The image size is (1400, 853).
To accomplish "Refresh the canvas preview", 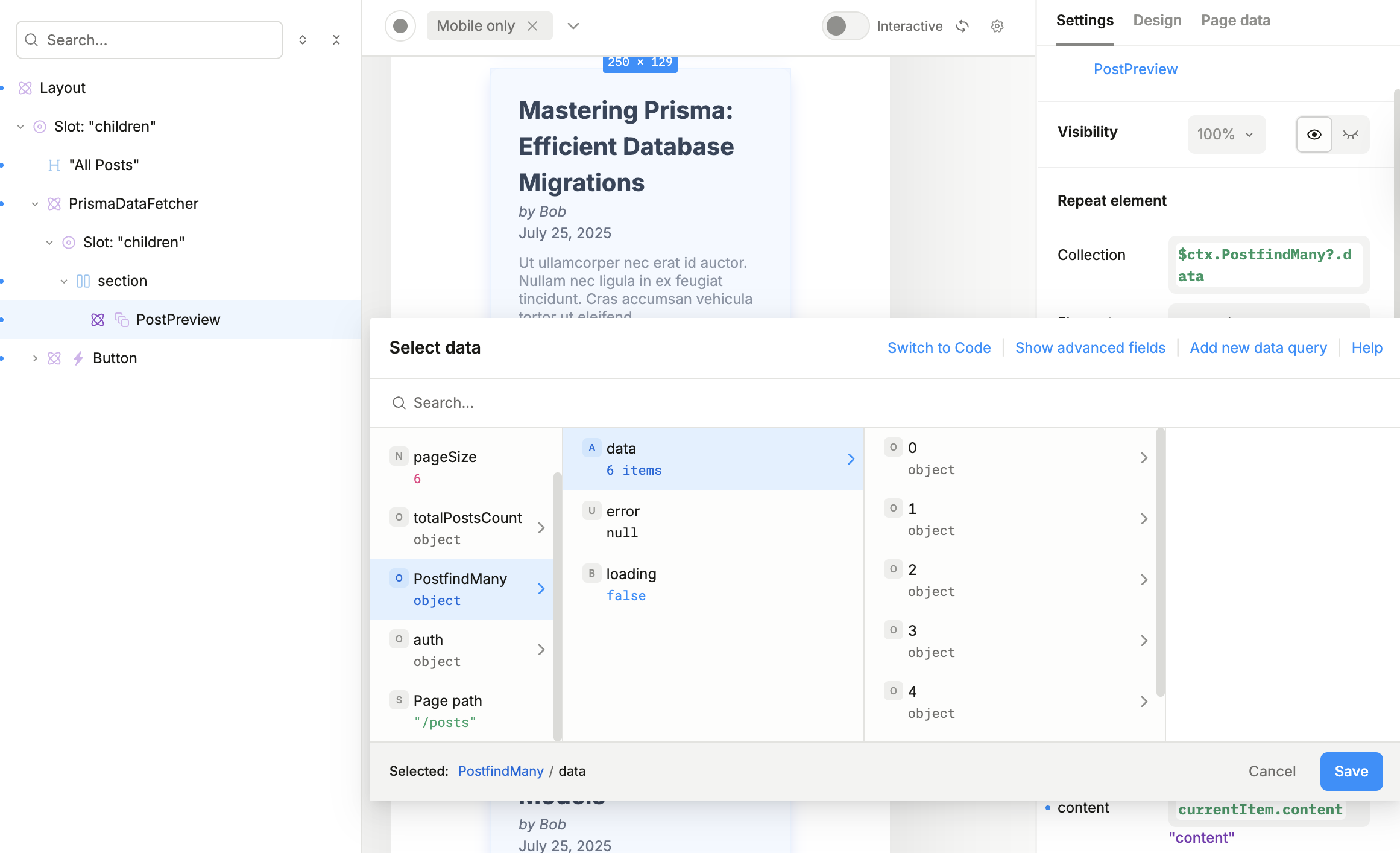I will pos(962,26).
